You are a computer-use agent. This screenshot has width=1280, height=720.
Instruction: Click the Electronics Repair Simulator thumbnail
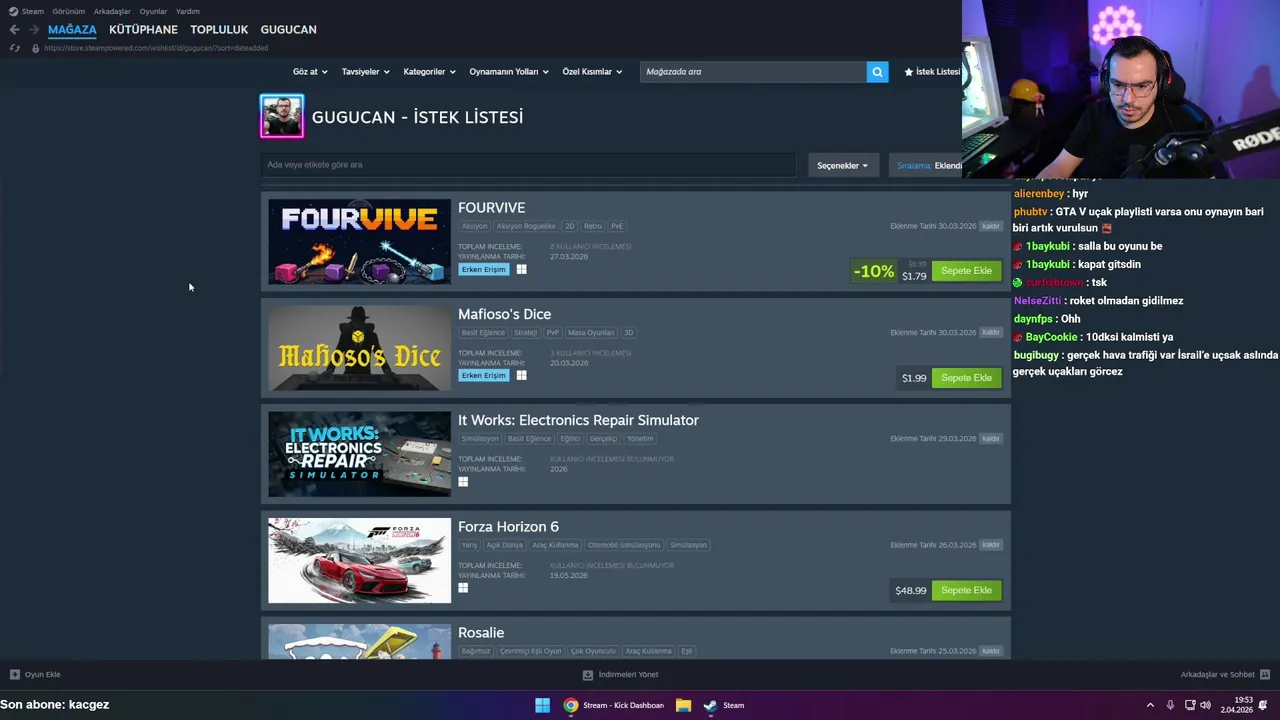coord(359,454)
